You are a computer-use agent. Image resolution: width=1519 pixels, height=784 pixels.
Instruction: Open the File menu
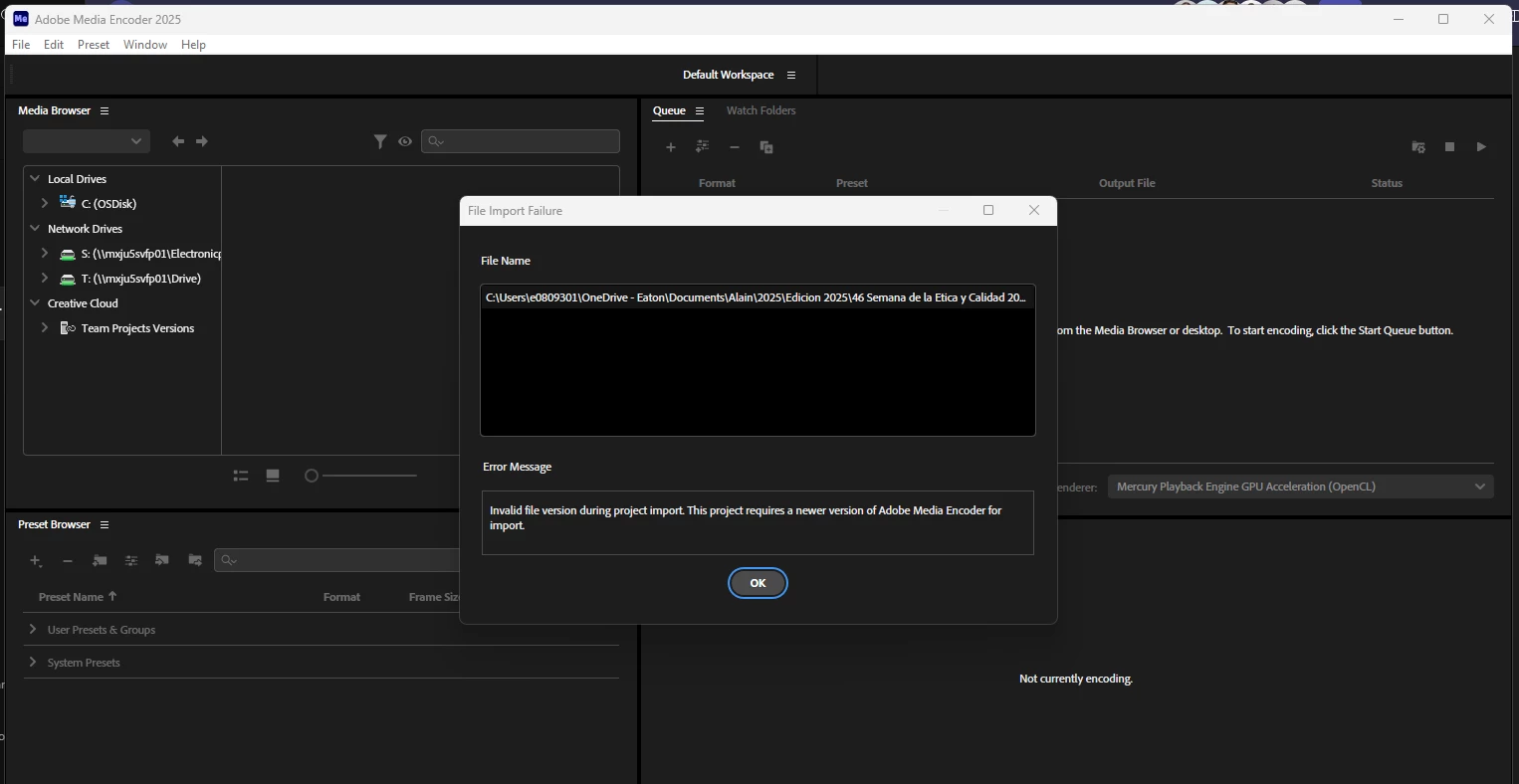pyautogui.click(x=21, y=45)
